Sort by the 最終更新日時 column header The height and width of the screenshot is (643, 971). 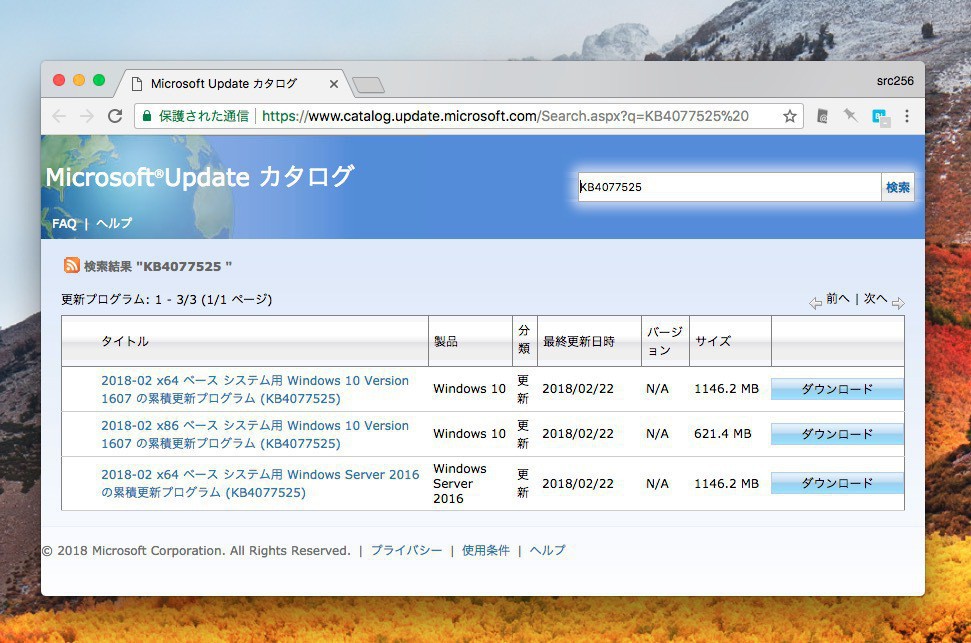[579, 341]
